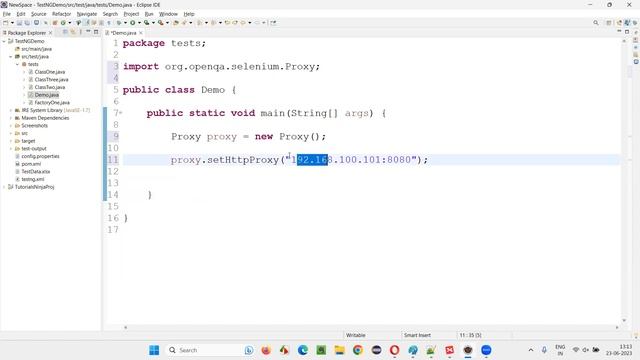Image resolution: width=640 pixels, height=360 pixels.
Task: Collapse the src/test/java folder
Action: 11,57
